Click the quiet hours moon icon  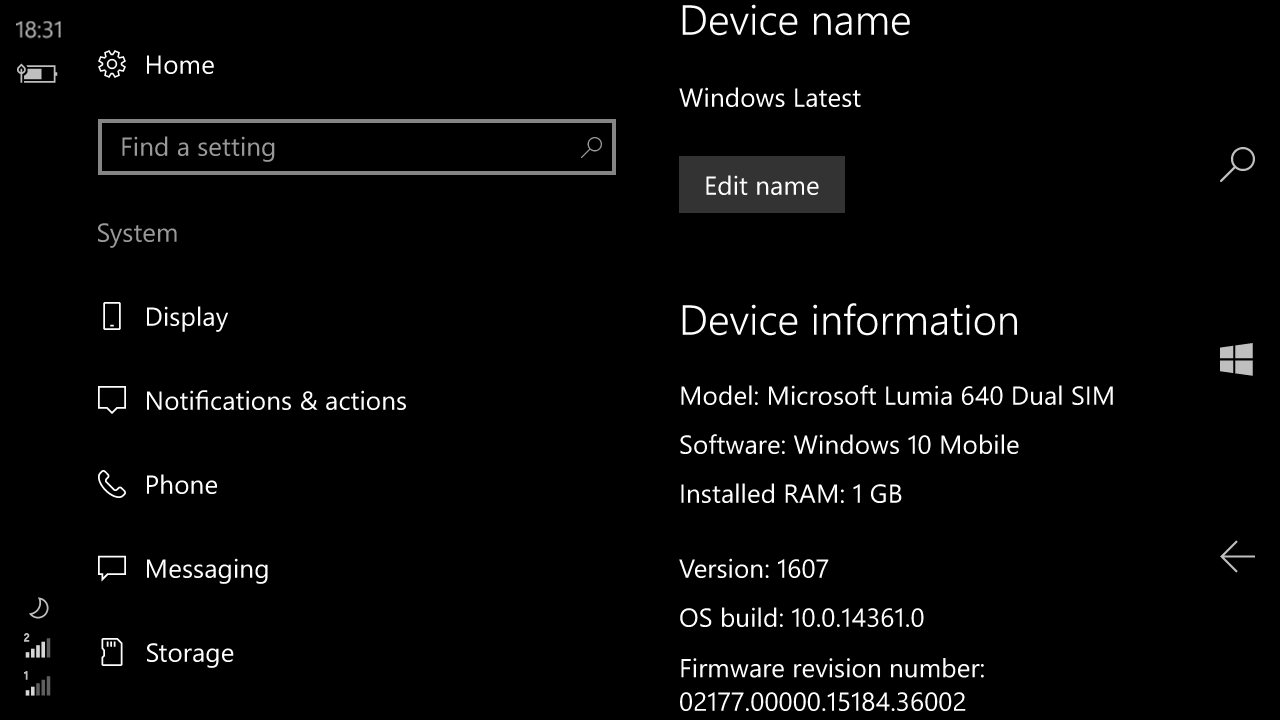point(37,607)
